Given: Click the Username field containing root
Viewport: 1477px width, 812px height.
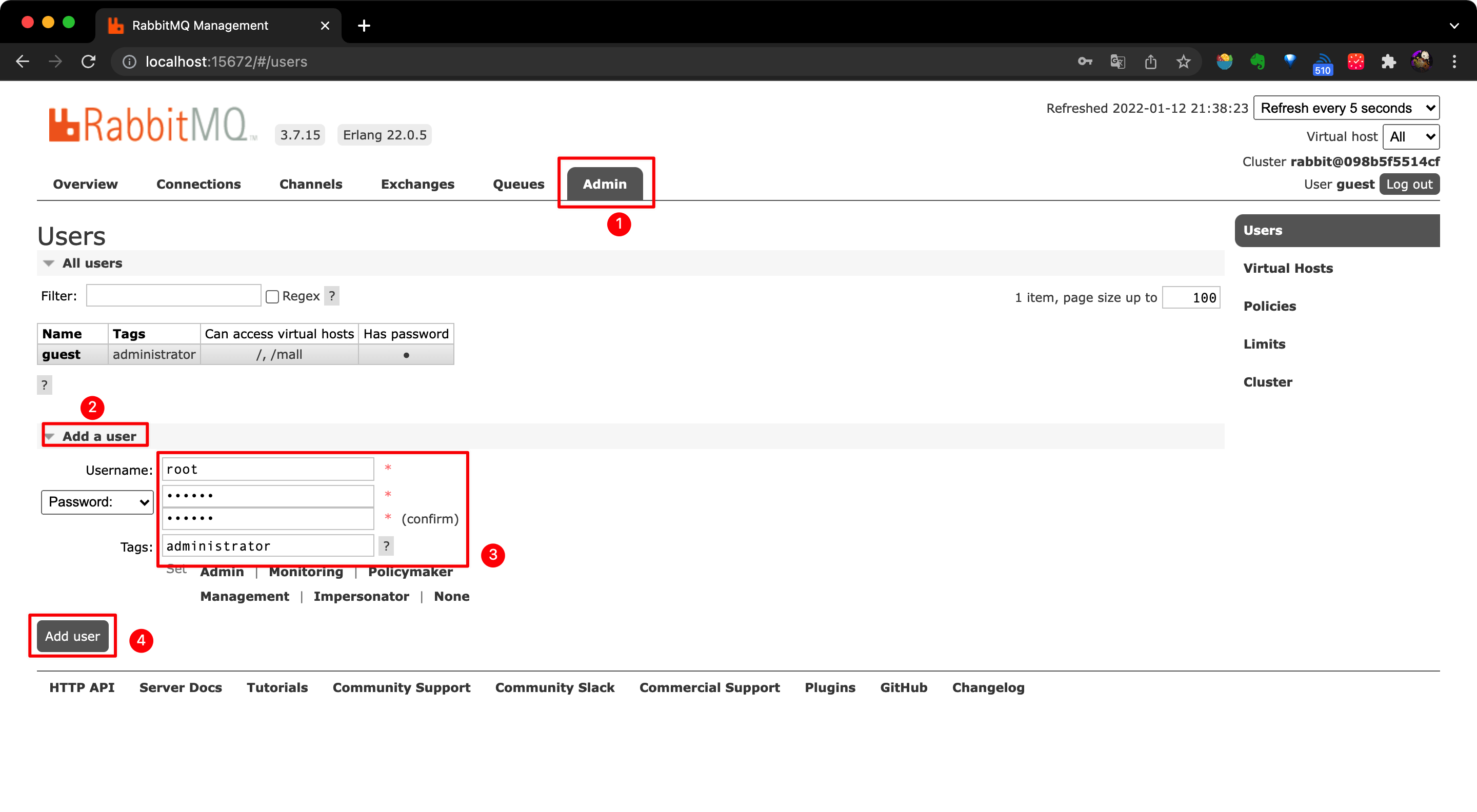Looking at the screenshot, I should (x=268, y=470).
